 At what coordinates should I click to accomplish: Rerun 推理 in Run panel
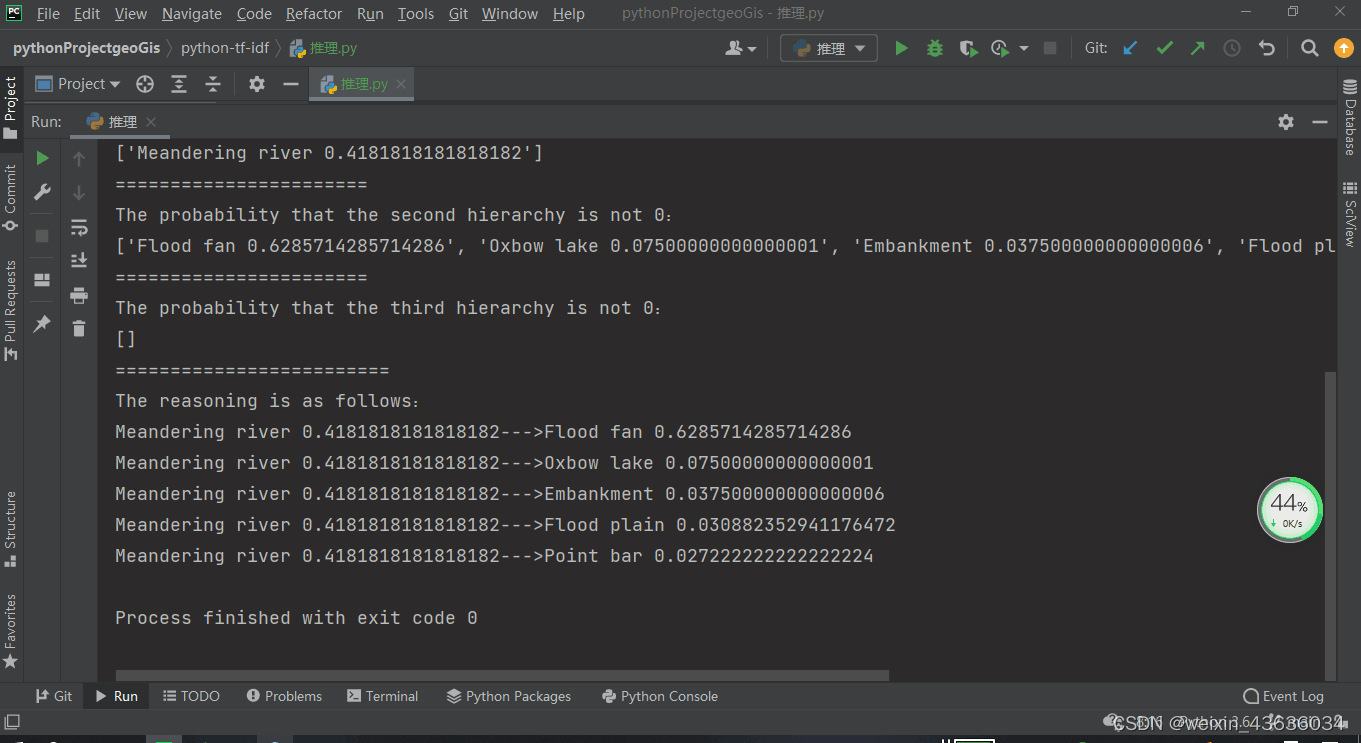click(x=42, y=158)
